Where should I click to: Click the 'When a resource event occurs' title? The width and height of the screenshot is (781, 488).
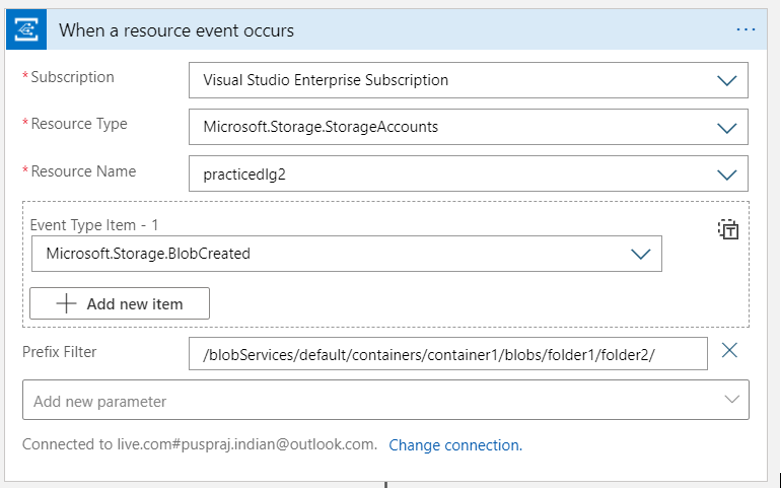point(176,30)
